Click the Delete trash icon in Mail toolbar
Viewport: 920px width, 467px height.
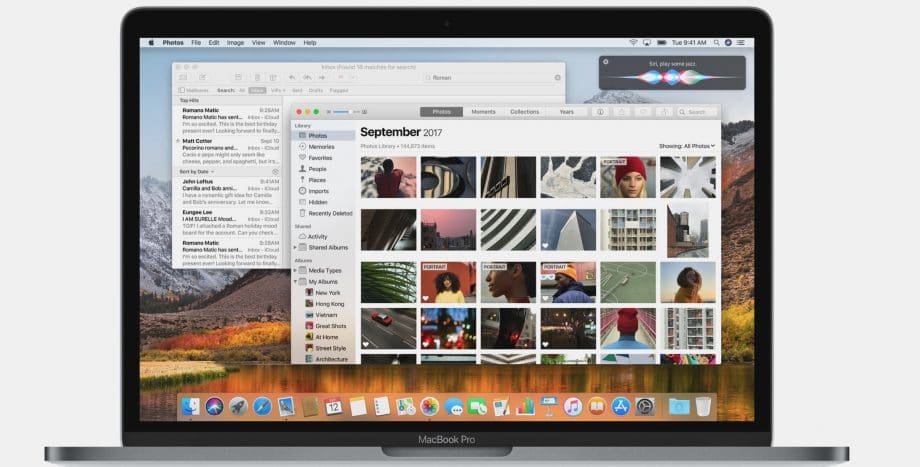tap(257, 77)
